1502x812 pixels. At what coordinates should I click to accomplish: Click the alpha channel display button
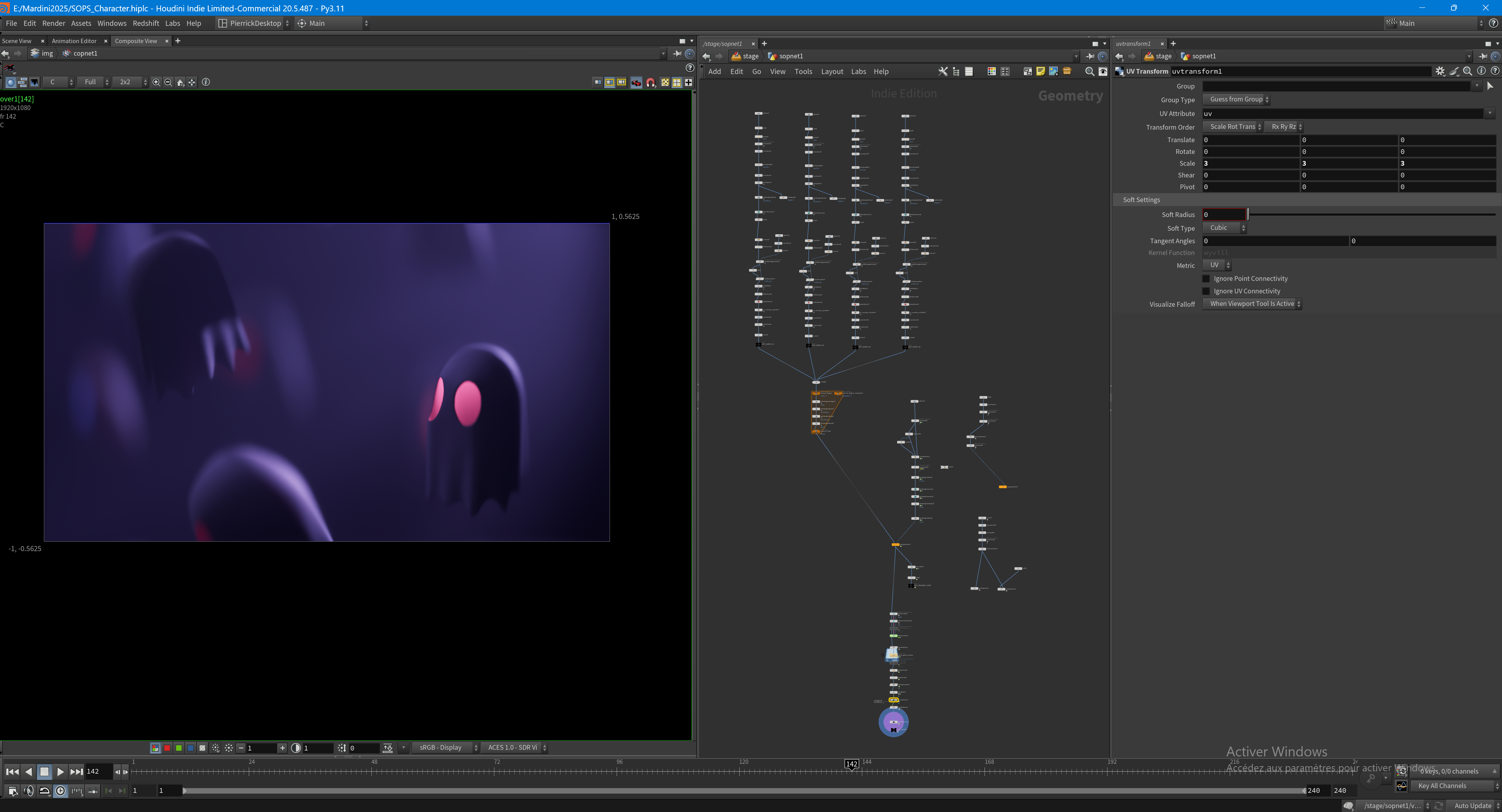click(202, 748)
